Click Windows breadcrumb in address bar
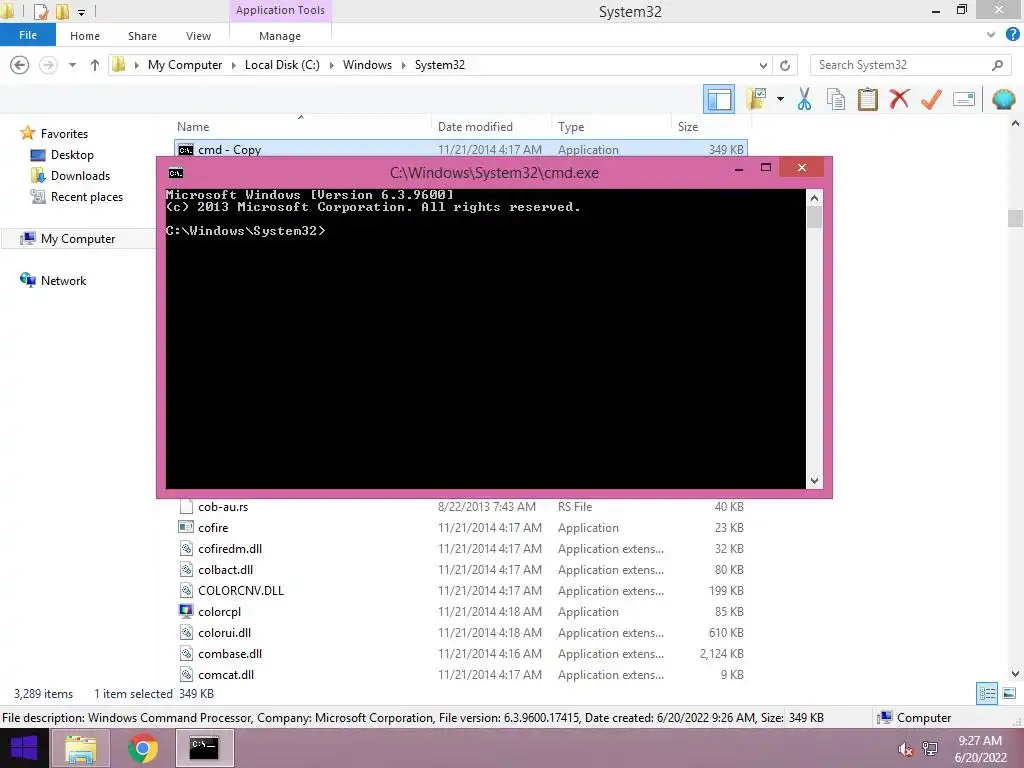The height and width of the screenshot is (768, 1024). coord(367,65)
